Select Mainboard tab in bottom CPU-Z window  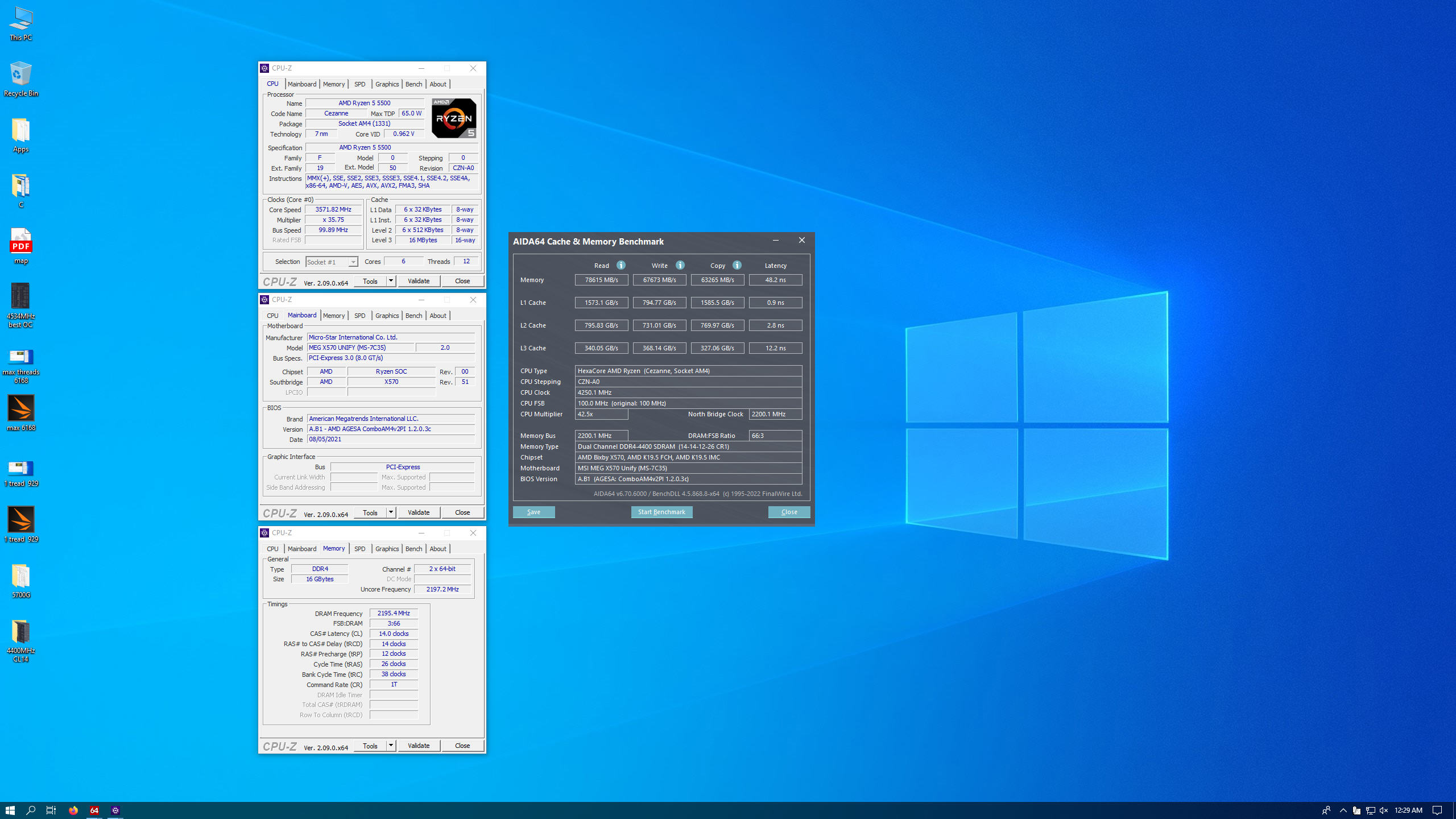click(x=301, y=549)
